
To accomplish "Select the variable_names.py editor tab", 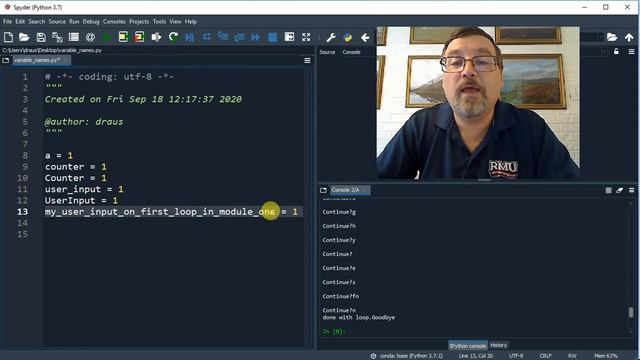I will (x=41, y=60).
